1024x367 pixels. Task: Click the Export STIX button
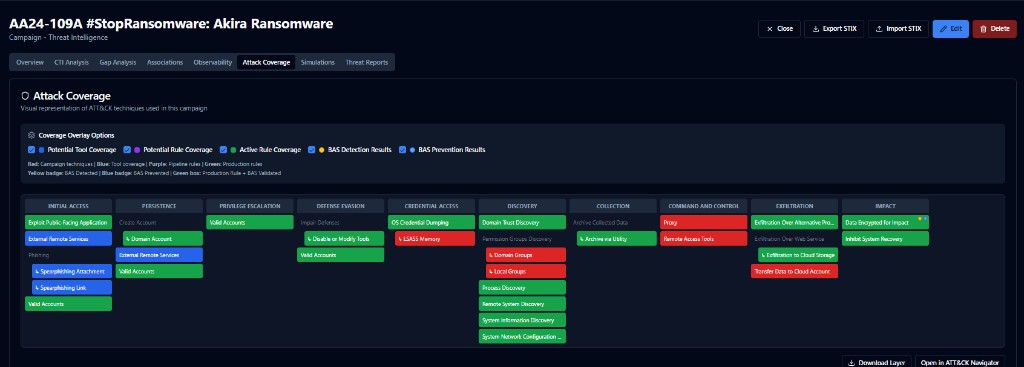834,29
